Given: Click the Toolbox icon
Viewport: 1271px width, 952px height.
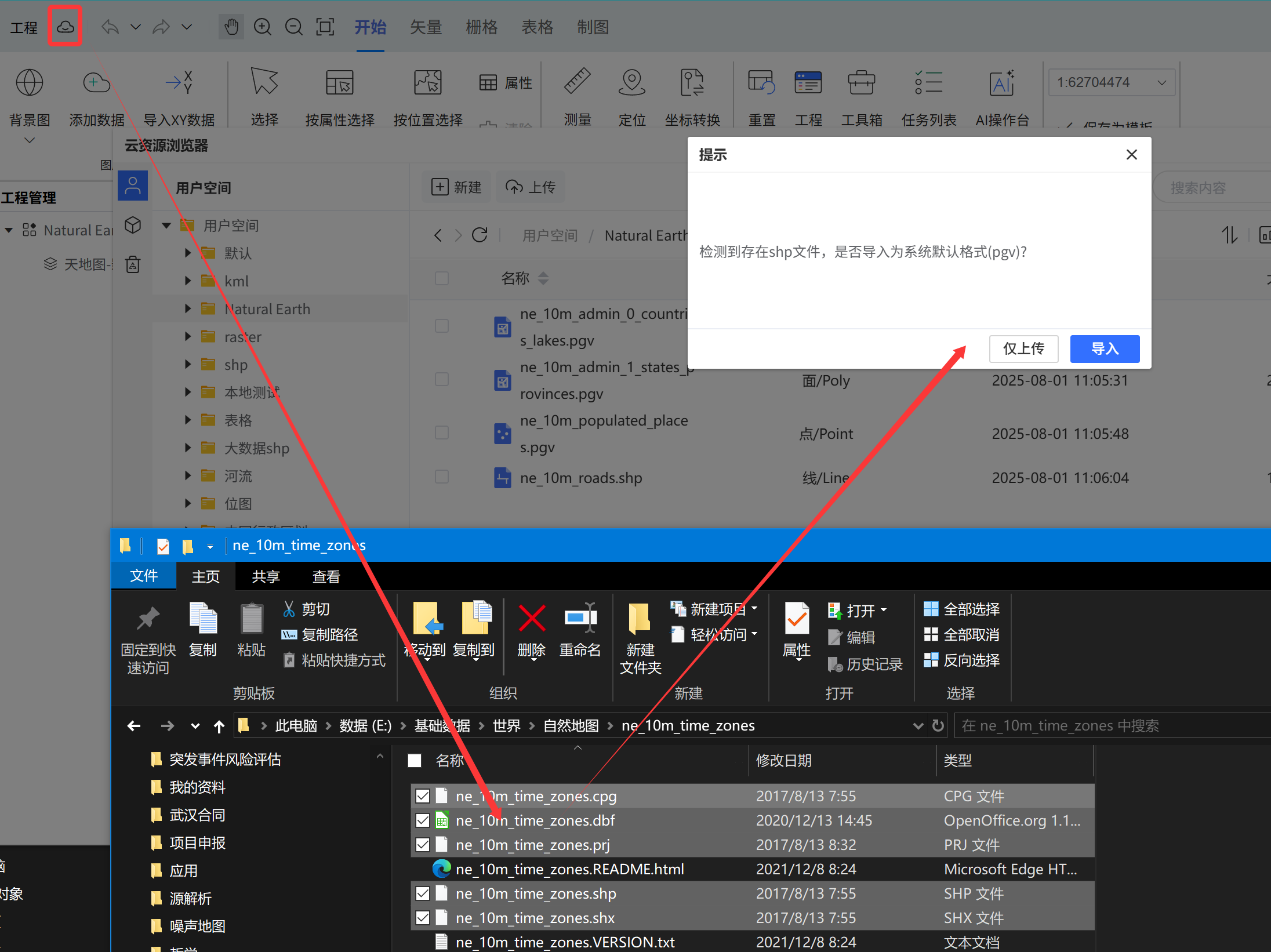Looking at the screenshot, I should [x=861, y=83].
